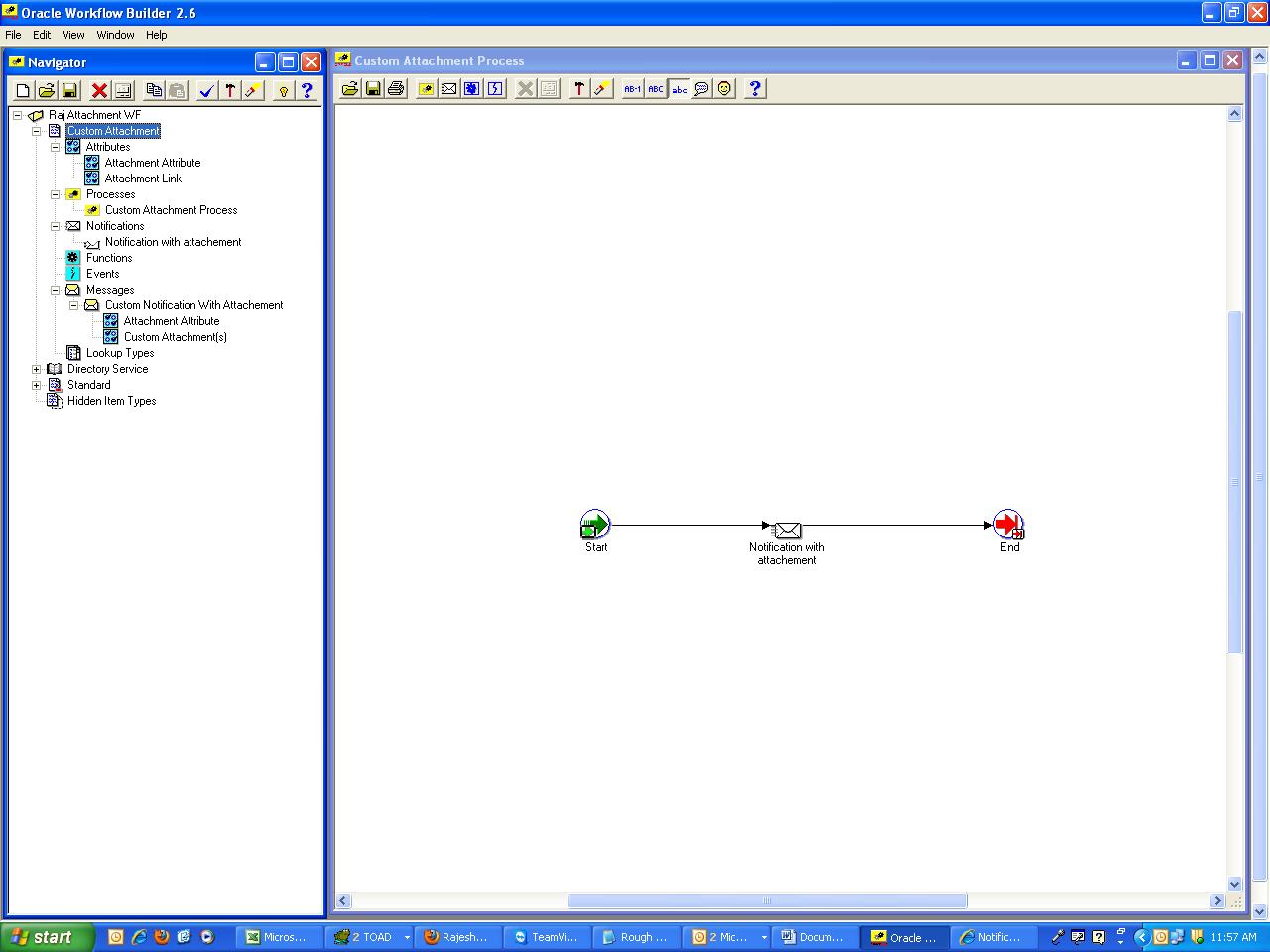
Task: Open the File menu
Action: coord(13,35)
